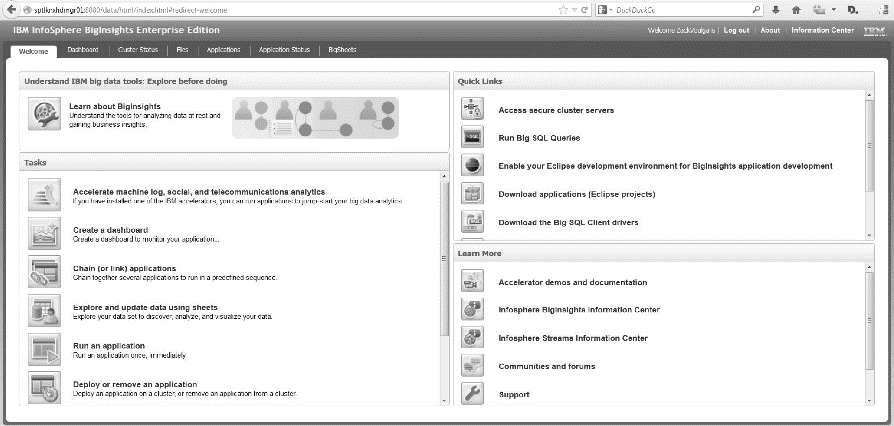Click the DuckDuckGo search field
Viewport: 894px width, 426px height.
point(682,10)
